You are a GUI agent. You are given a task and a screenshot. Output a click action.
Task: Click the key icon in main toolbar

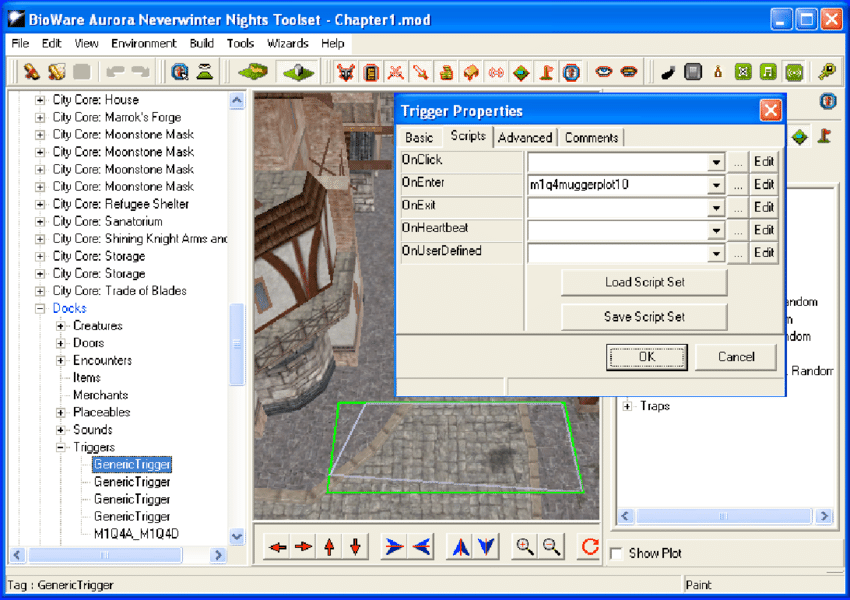tap(826, 72)
